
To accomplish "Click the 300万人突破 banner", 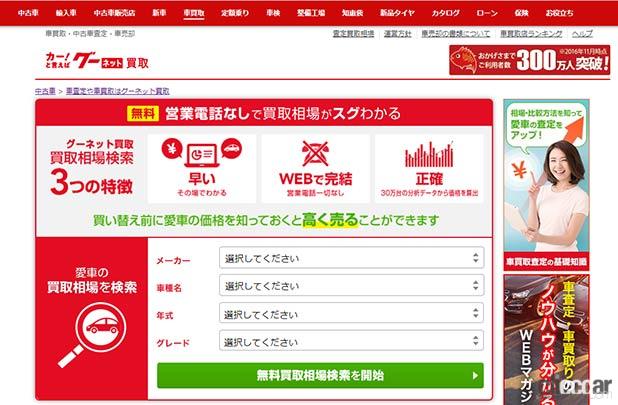I will 529,60.
